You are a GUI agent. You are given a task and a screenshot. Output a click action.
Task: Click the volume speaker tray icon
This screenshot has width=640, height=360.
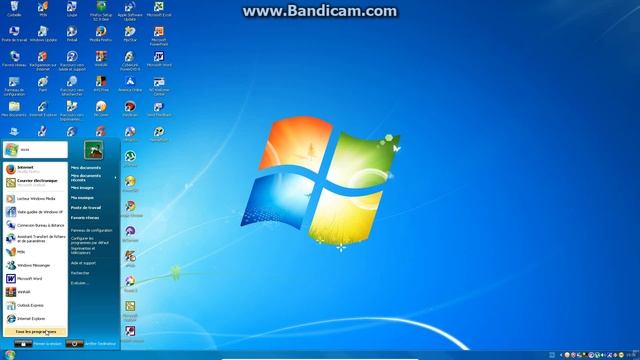pyautogui.click(x=603, y=355)
